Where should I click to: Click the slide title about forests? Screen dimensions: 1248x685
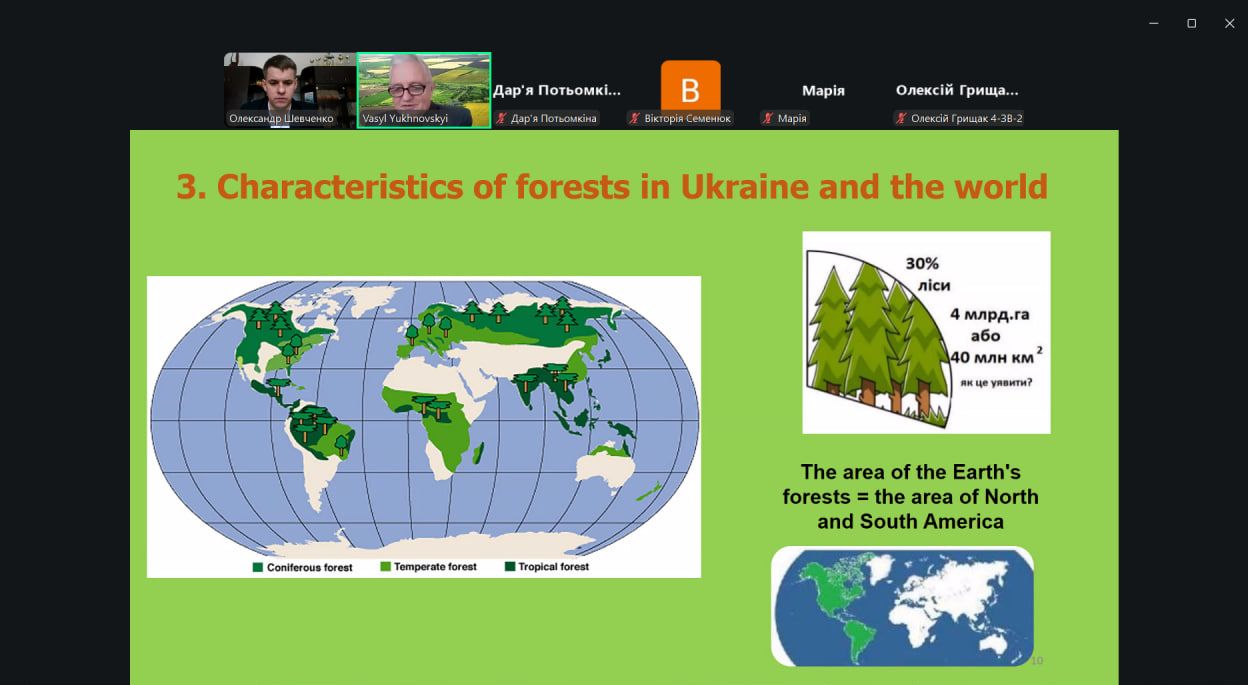coord(612,187)
